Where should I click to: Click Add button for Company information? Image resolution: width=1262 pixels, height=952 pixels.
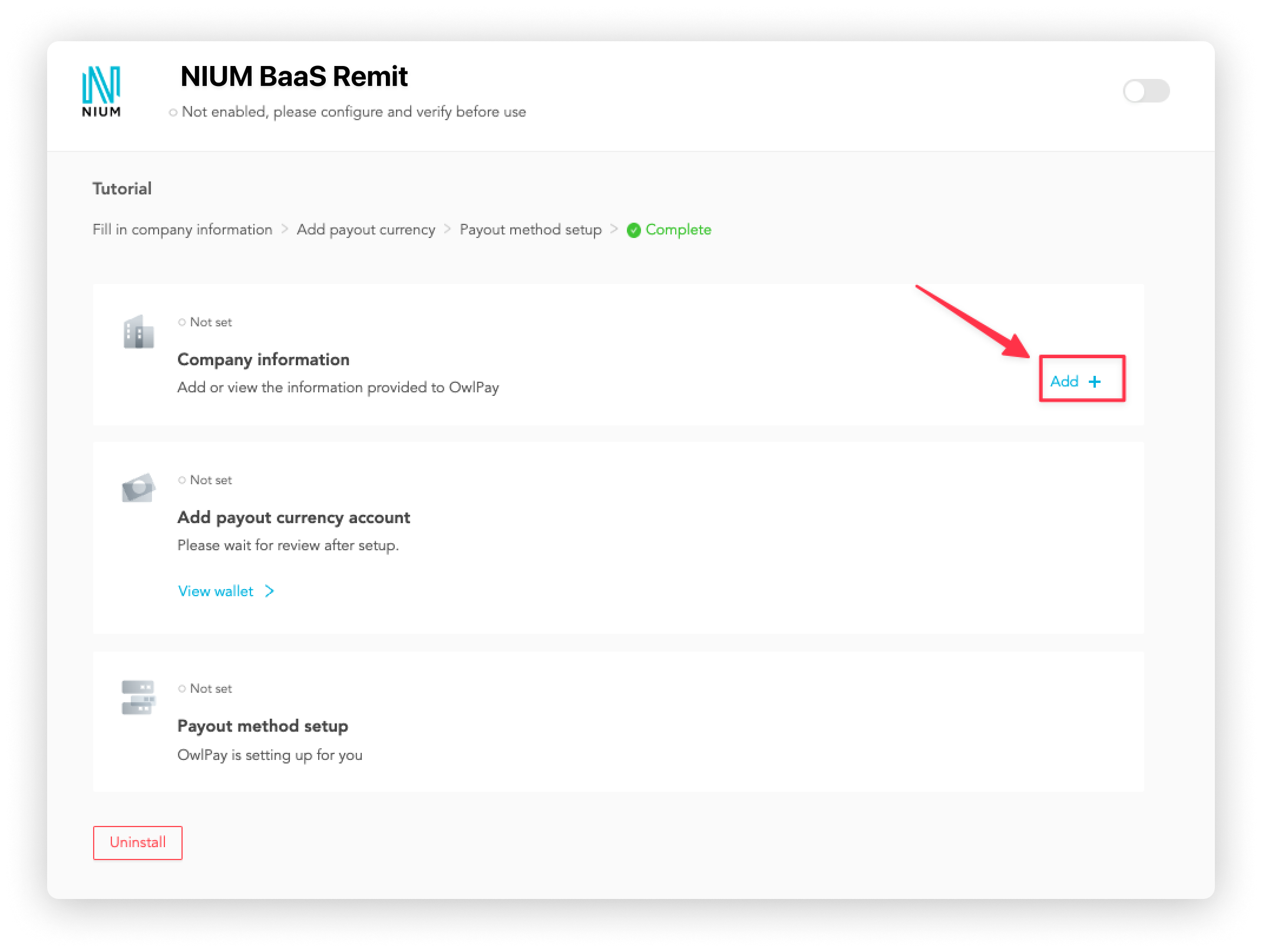(x=1076, y=381)
